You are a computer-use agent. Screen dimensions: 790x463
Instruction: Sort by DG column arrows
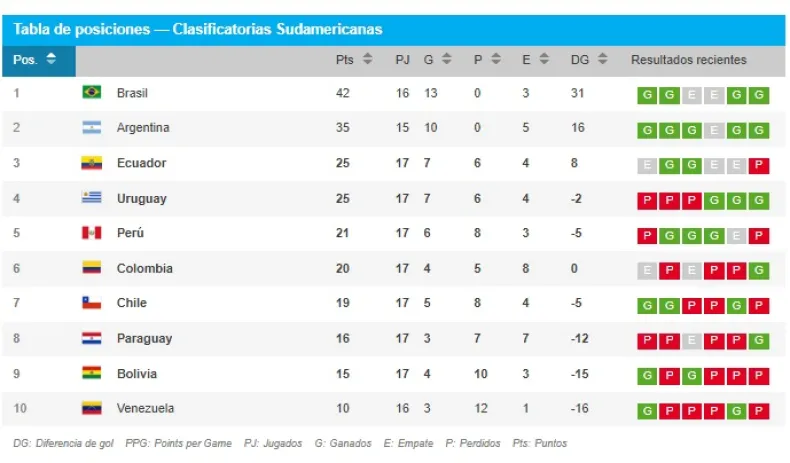coord(603,58)
